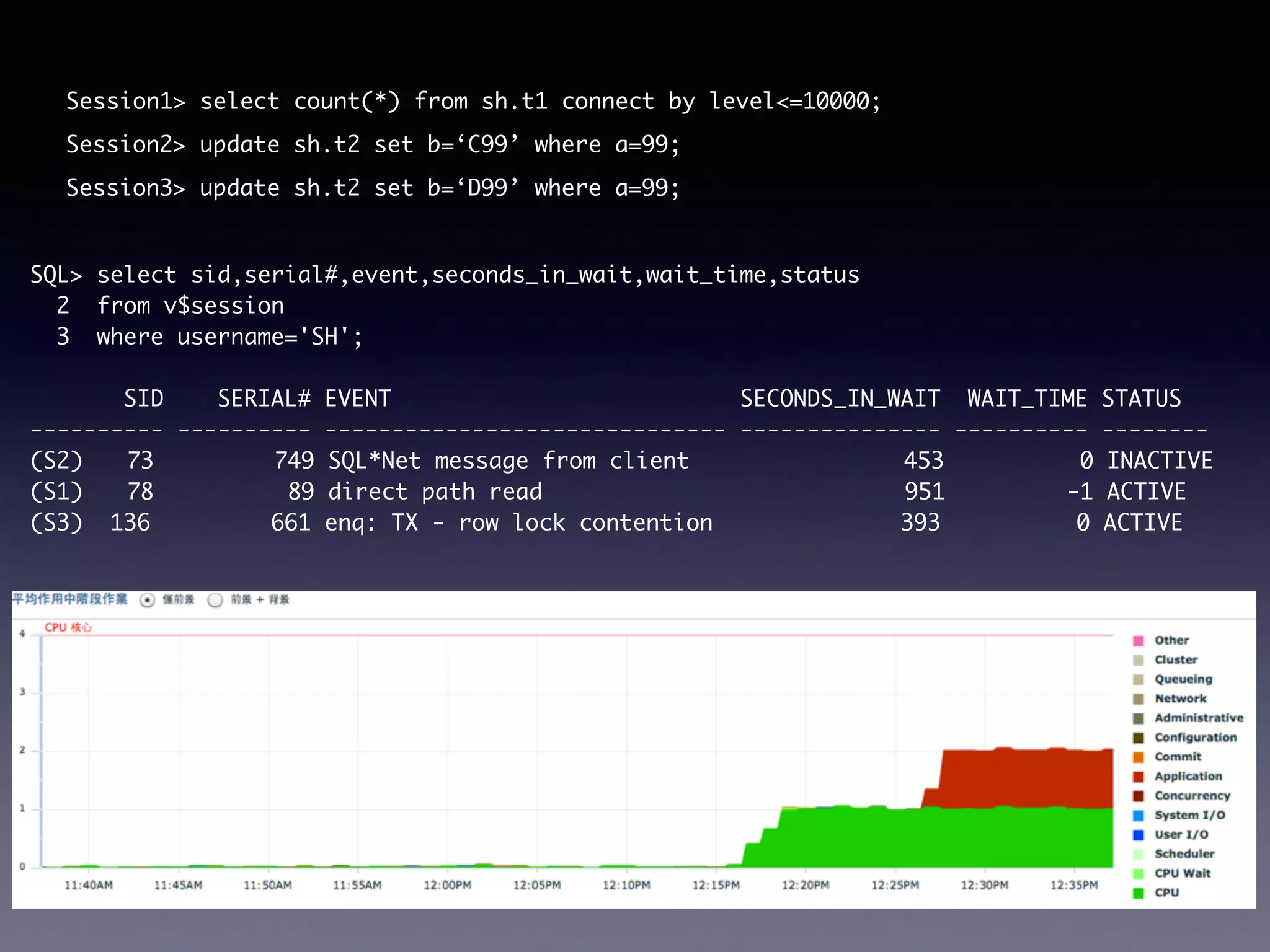The width and height of the screenshot is (1270, 952).
Task: Click the Queueing legend swatch
Action: pos(1138,680)
